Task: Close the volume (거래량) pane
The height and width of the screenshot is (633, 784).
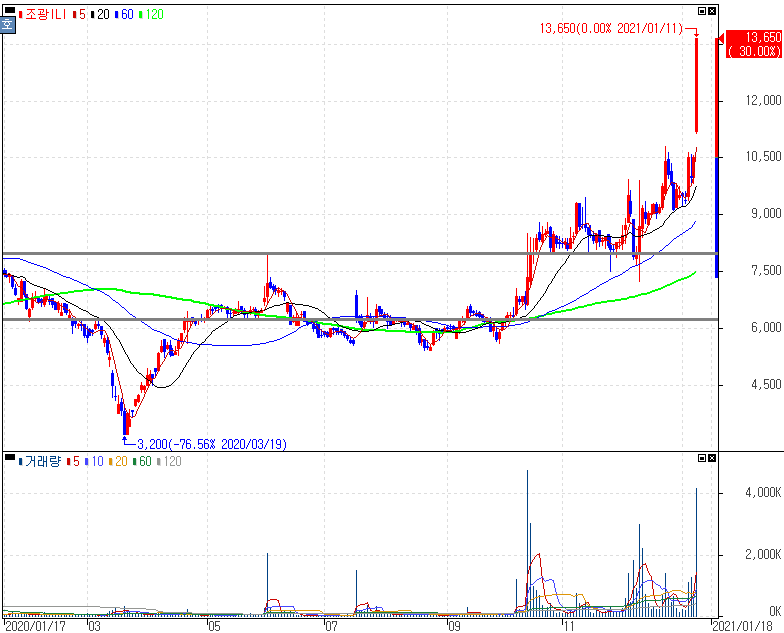Action: coord(712,458)
